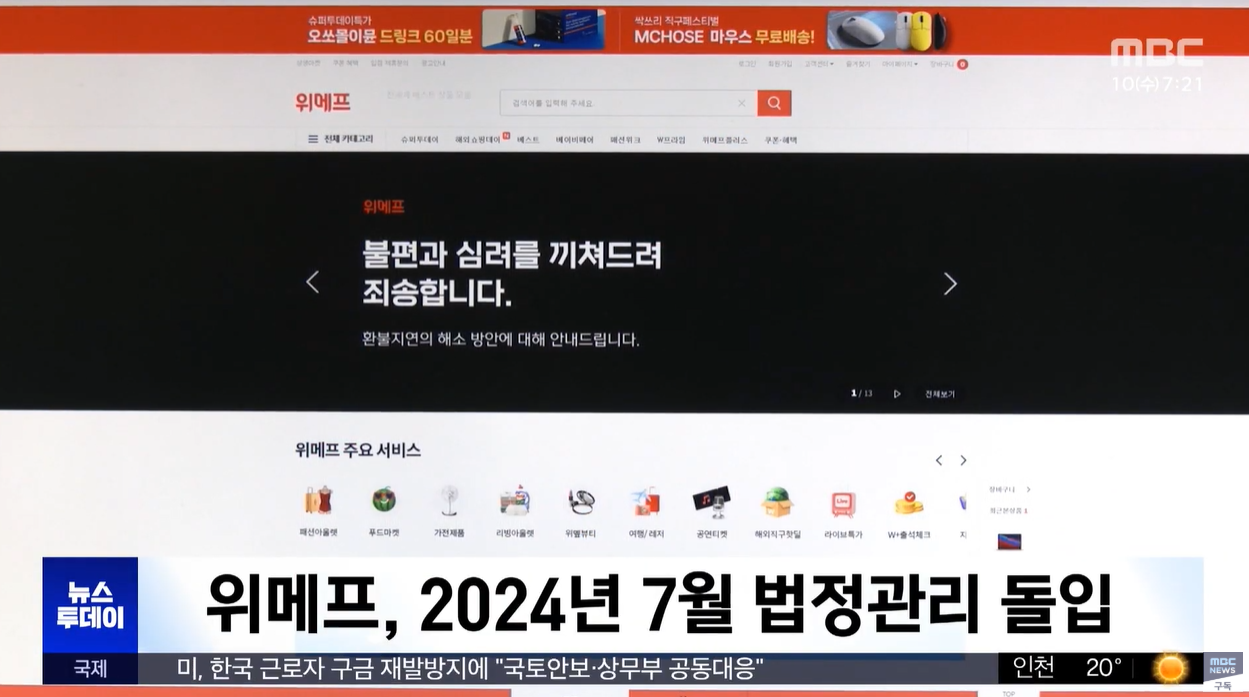Click the ticker headline about 국토안보·상무부 공동대응
Image resolution: width=1249 pixels, height=697 pixels.
(470, 667)
